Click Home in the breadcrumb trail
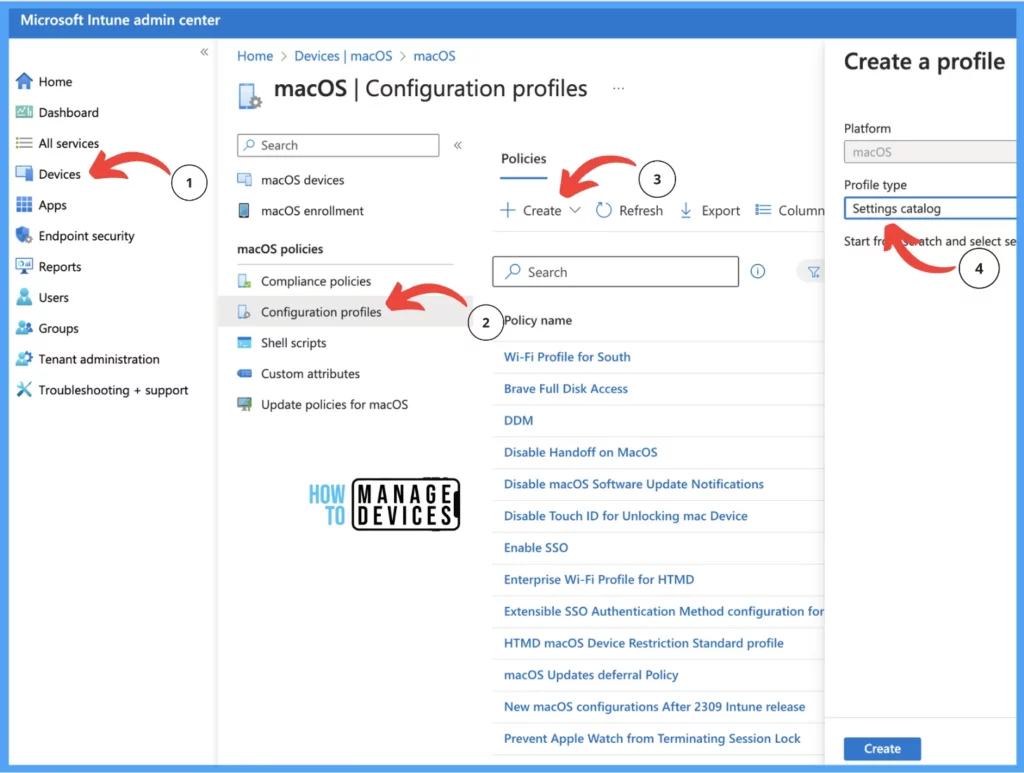 [x=255, y=56]
